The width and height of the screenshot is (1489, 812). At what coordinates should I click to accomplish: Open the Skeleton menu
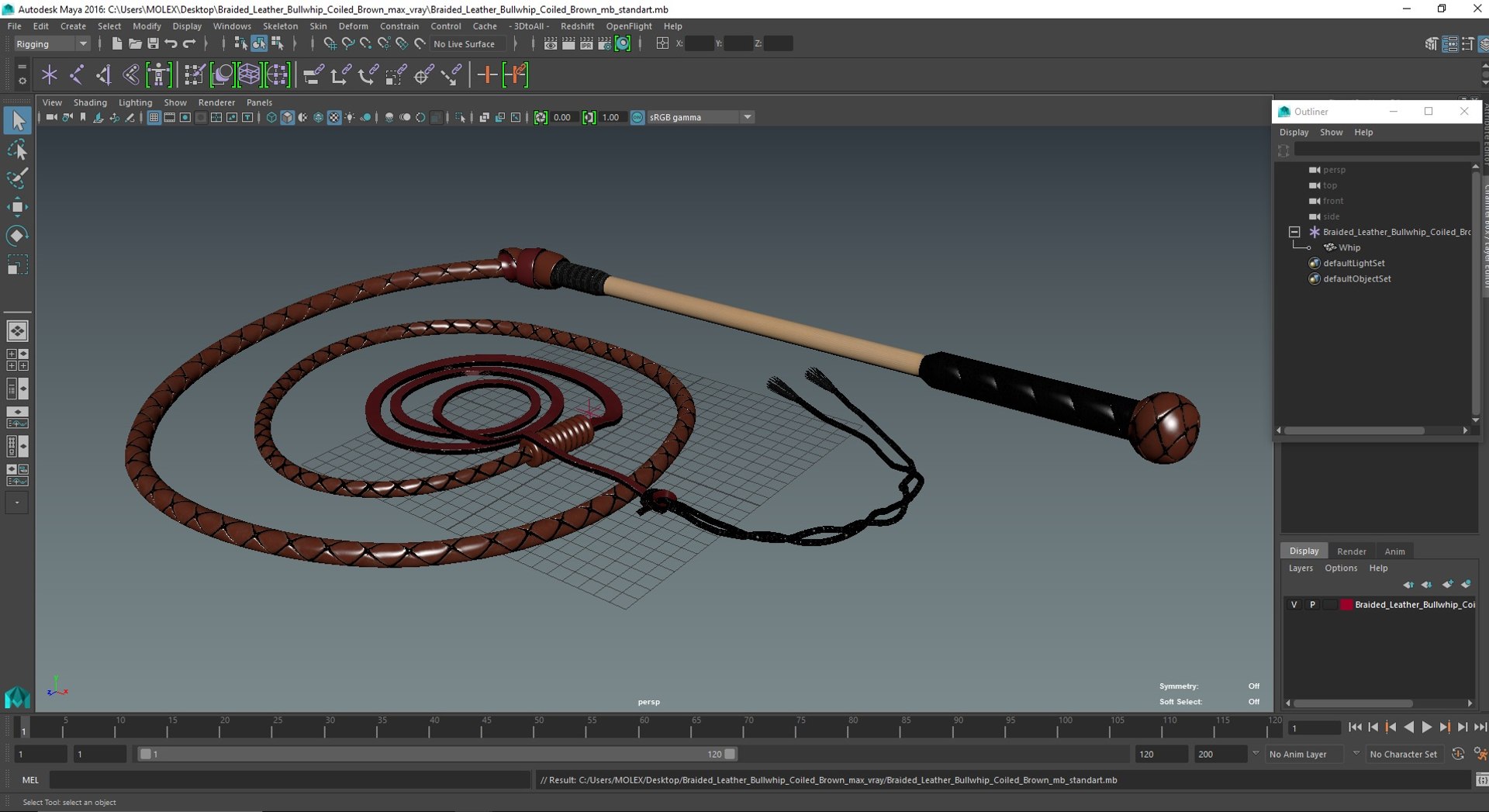(x=280, y=26)
